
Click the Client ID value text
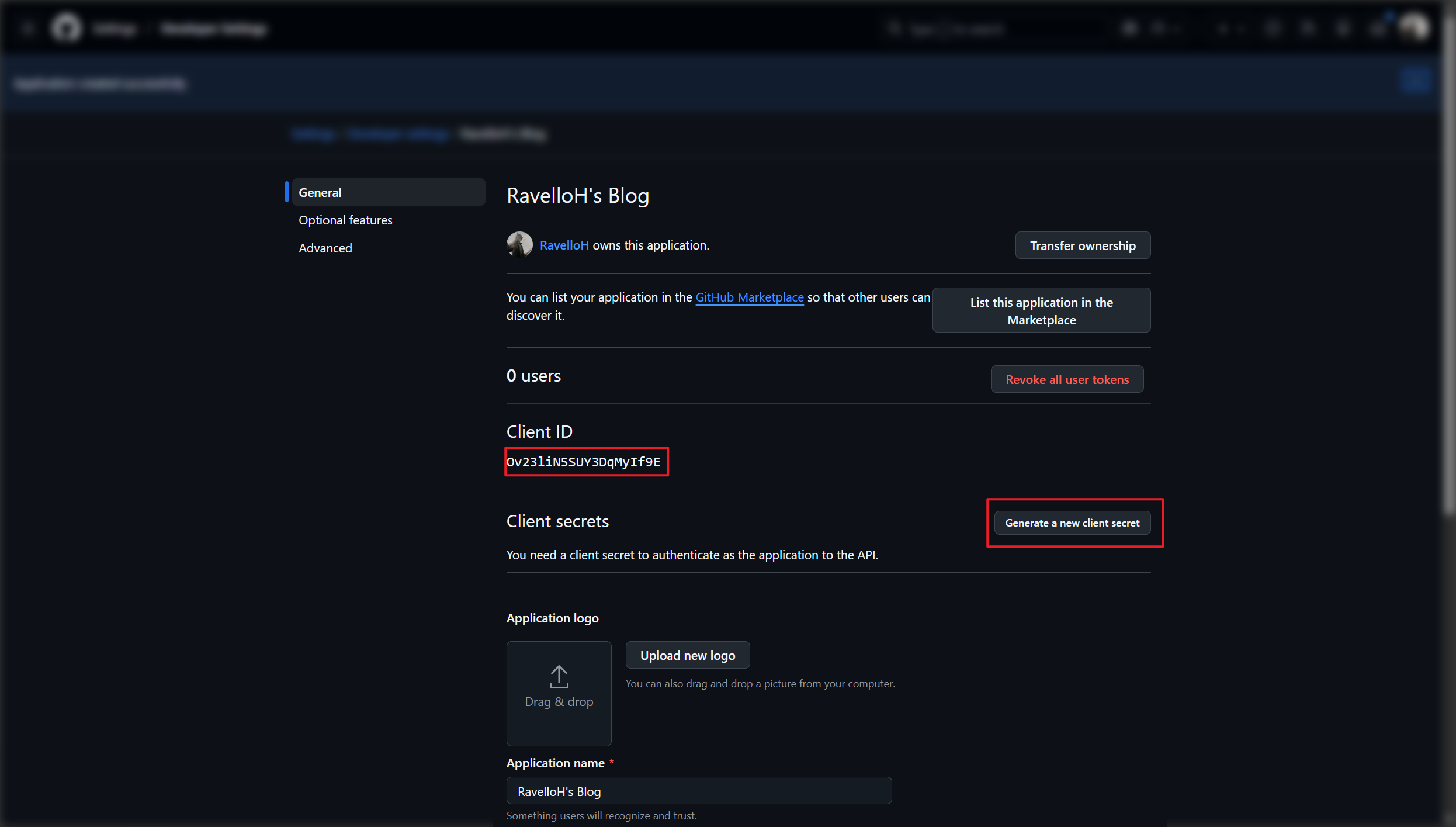coord(583,462)
